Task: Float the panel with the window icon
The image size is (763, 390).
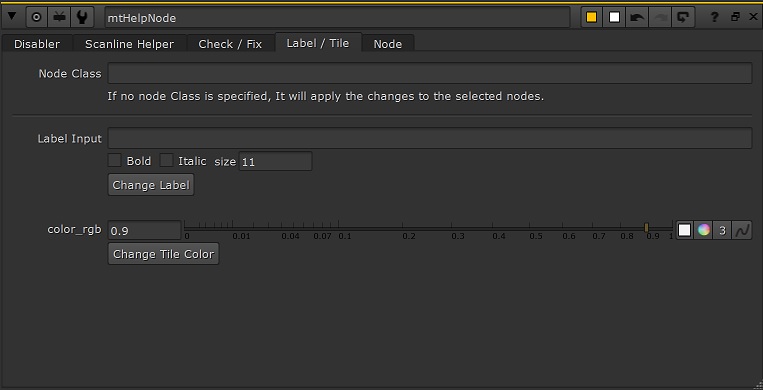Action: tap(735, 17)
